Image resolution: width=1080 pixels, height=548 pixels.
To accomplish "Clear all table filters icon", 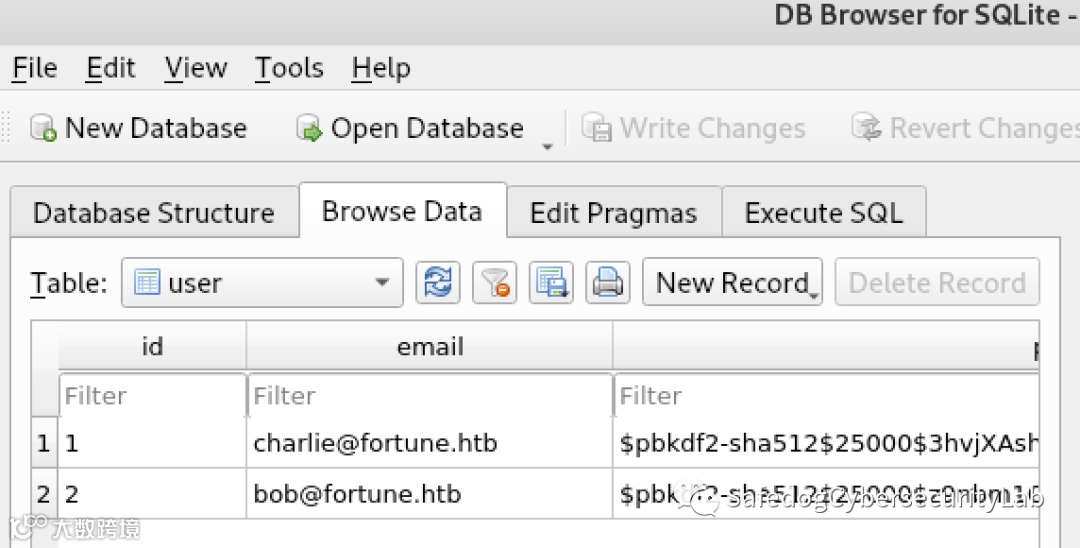I will (x=494, y=283).
